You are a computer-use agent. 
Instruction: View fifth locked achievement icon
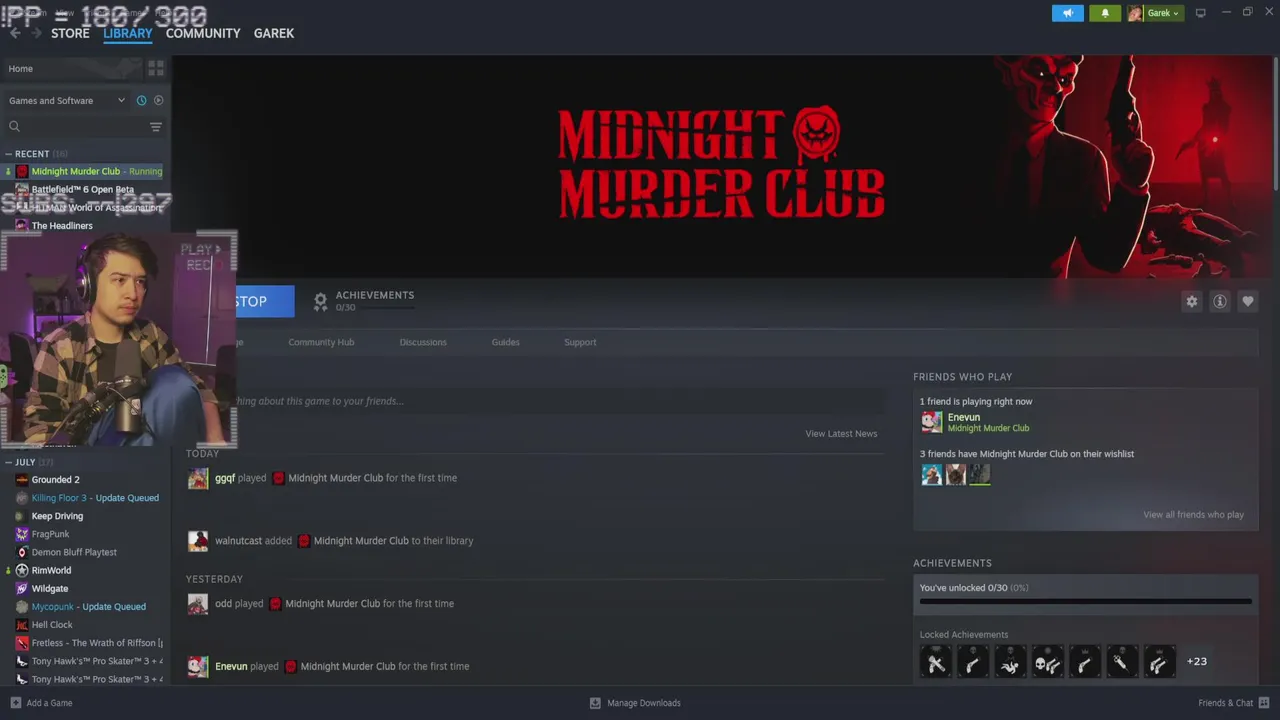(1085, 661)
